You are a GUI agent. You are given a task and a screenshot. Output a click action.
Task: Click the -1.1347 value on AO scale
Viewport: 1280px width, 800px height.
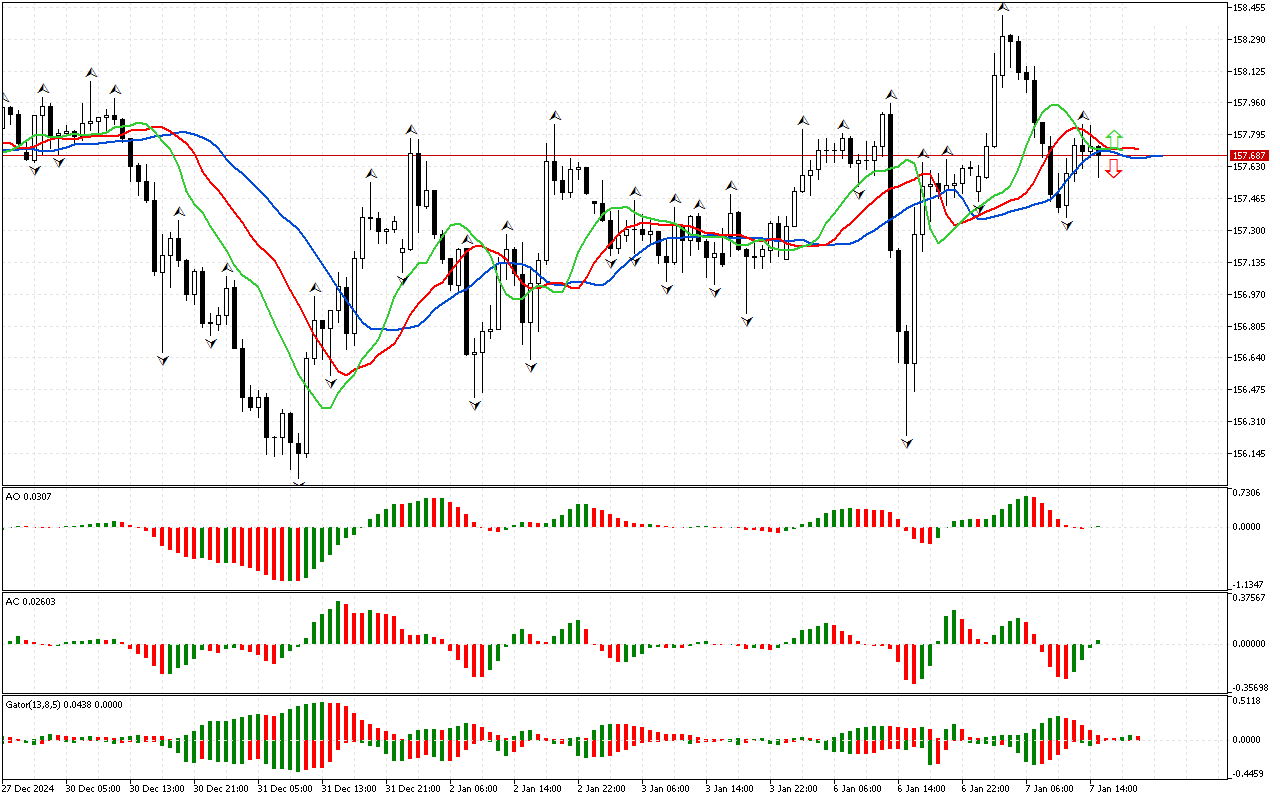pos(1246,585)
